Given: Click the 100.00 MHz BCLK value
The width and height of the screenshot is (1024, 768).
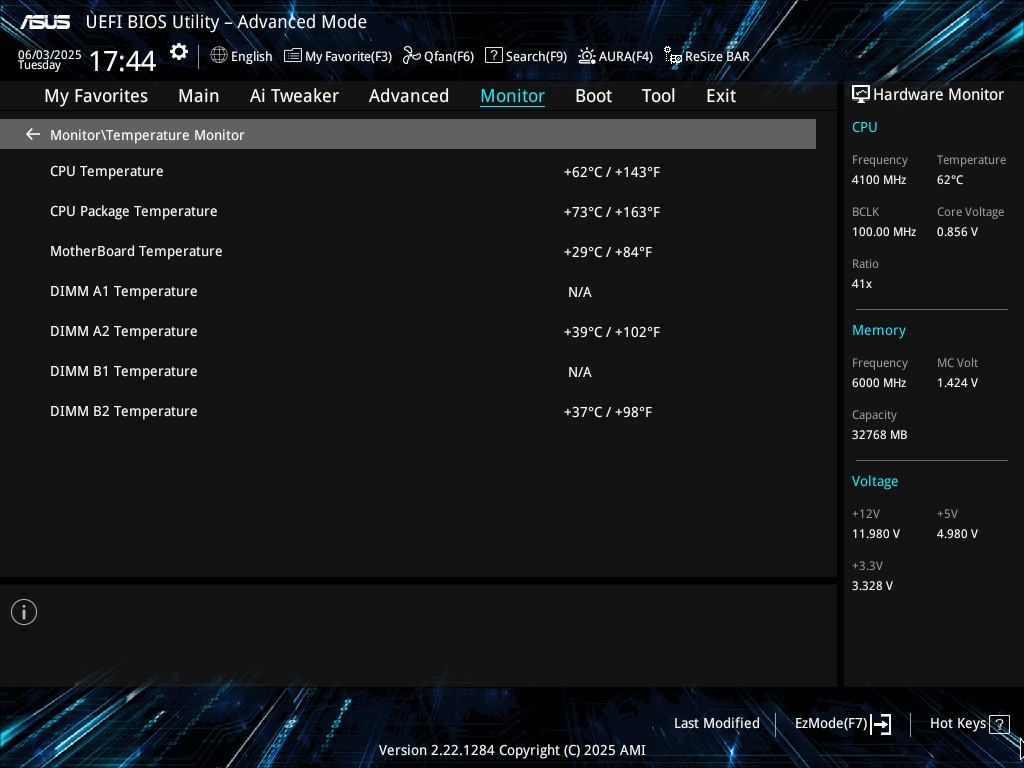Looking at the screenshot, I should (884, 232).
